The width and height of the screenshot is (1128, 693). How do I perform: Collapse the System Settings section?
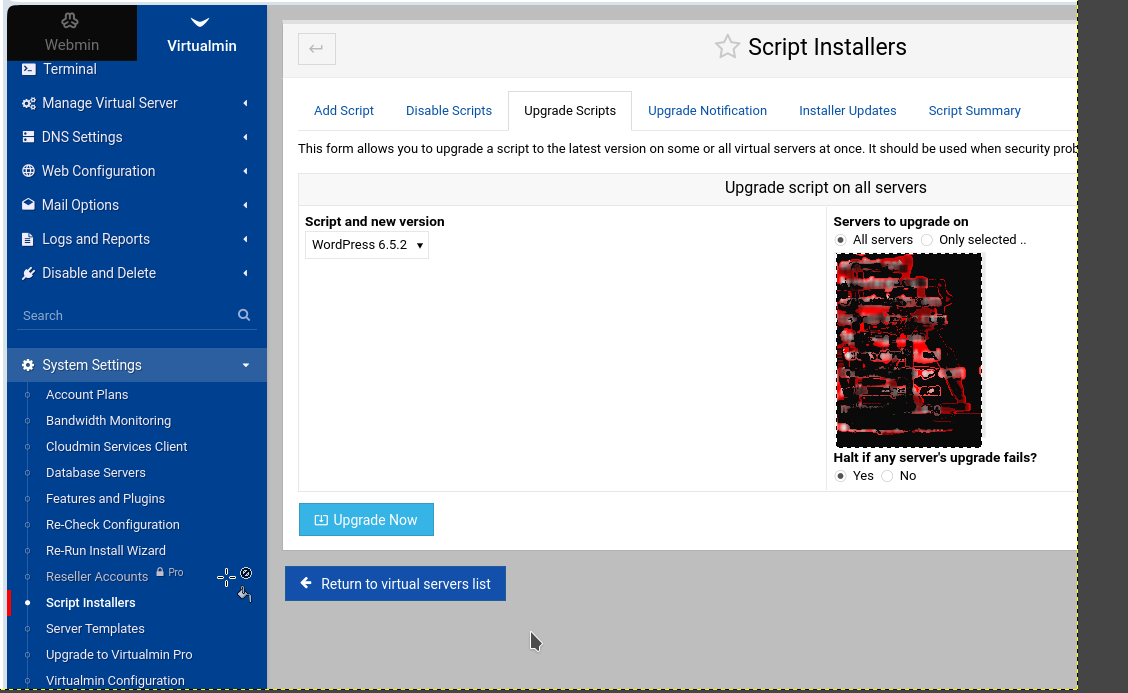(x=137, y=365)
